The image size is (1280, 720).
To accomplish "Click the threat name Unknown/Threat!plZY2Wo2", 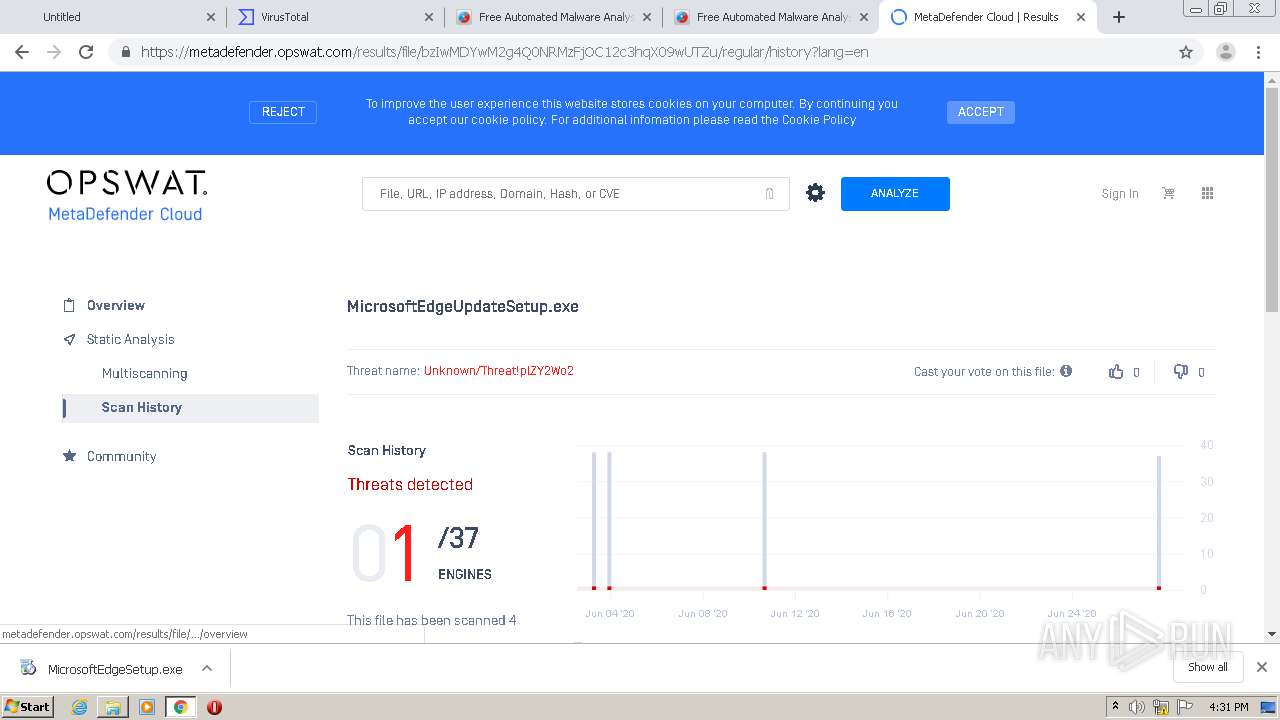I will pyautogui.click(x=498, y=371).
